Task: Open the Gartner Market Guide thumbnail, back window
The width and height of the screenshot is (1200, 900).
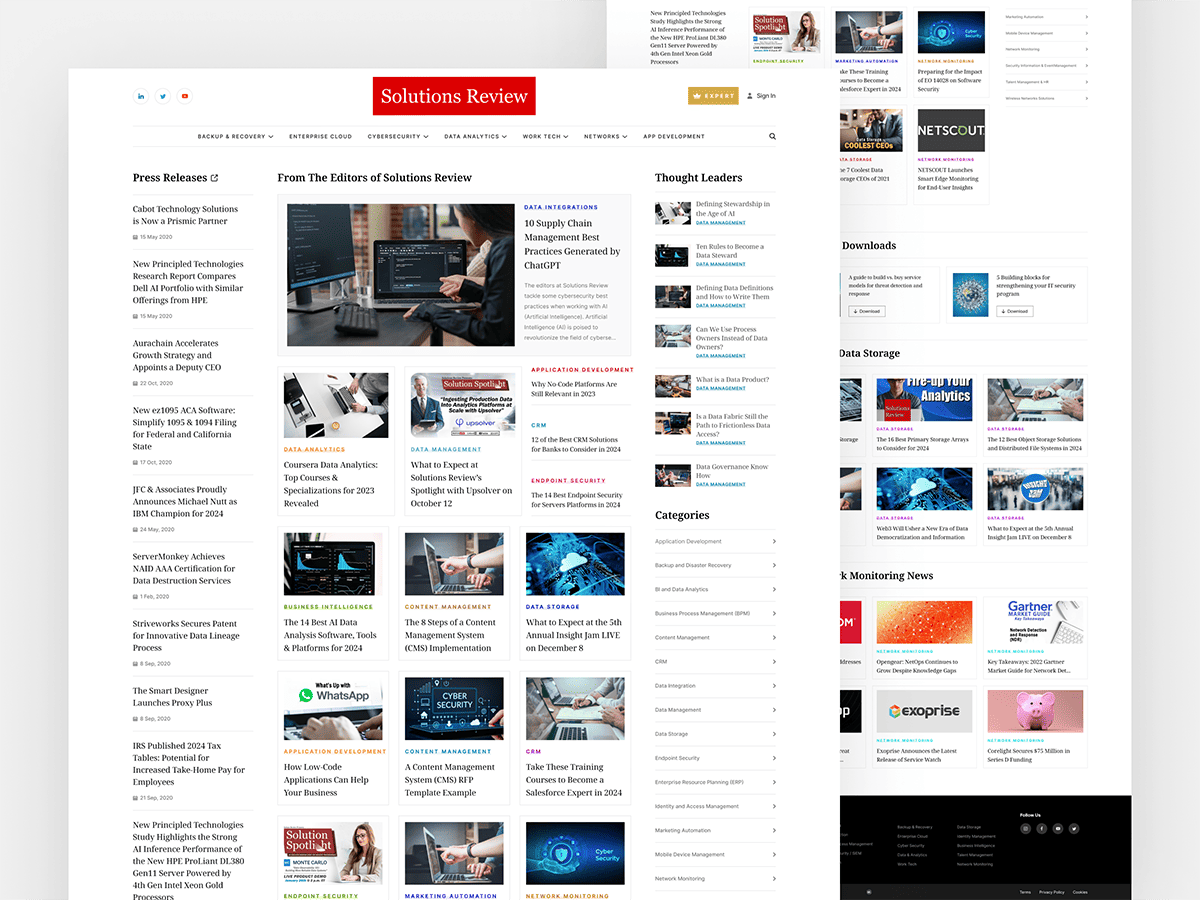Action: point(1035,621)
